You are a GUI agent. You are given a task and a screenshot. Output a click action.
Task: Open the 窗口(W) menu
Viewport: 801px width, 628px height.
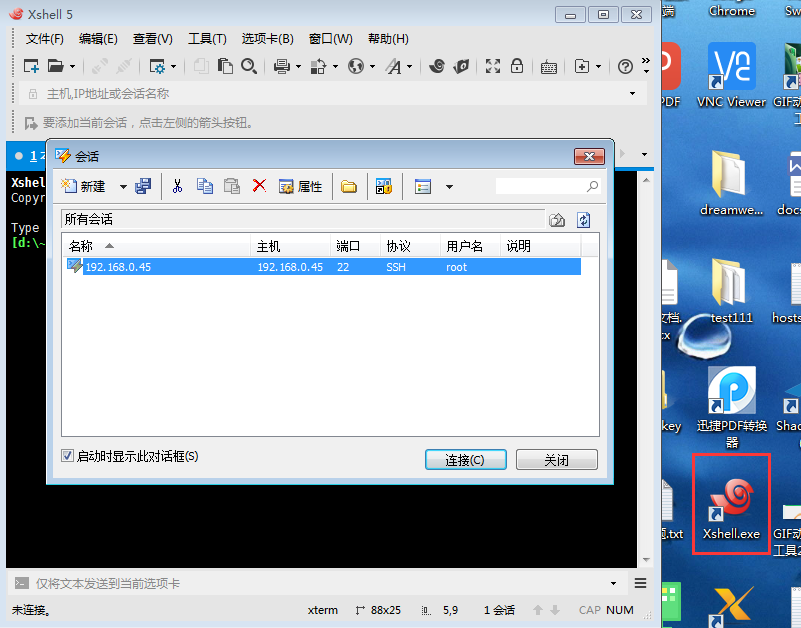331,39
